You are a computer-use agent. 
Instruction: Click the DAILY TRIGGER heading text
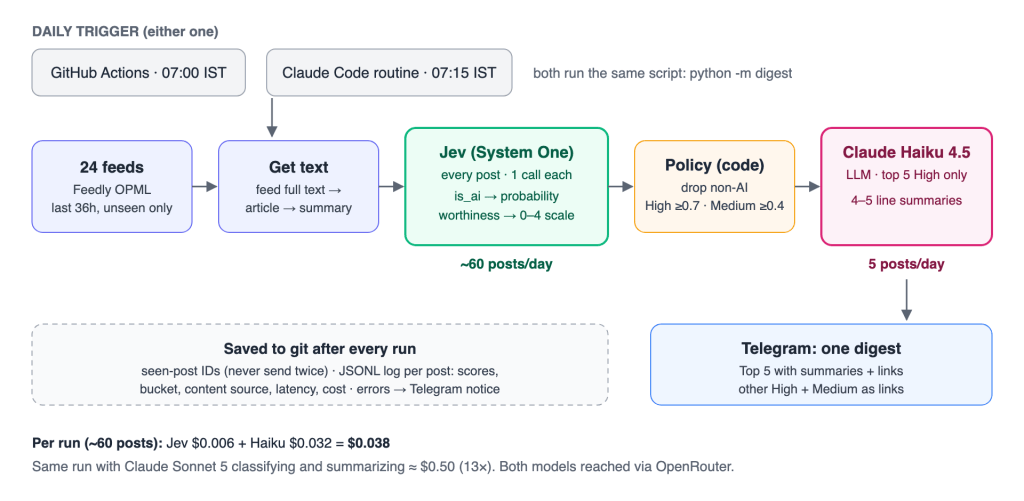coord(125,31)
